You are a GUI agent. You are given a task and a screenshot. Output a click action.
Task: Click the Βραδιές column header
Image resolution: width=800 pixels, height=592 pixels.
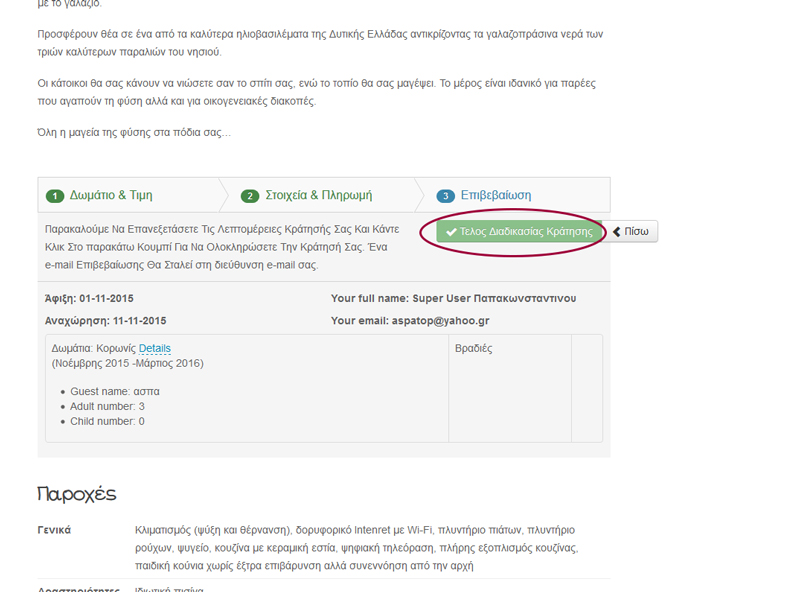(473, 349)
